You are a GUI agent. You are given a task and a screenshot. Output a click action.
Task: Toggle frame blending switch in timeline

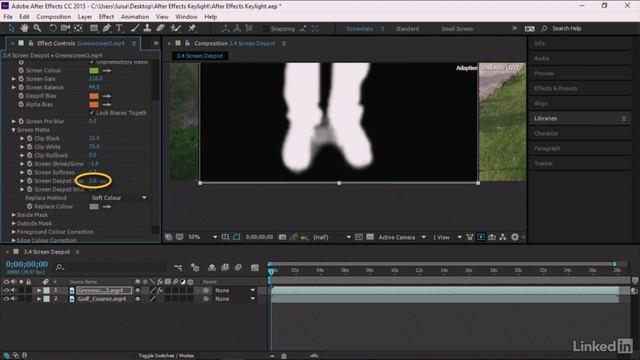pyautogui.click(x=225, y=268)
